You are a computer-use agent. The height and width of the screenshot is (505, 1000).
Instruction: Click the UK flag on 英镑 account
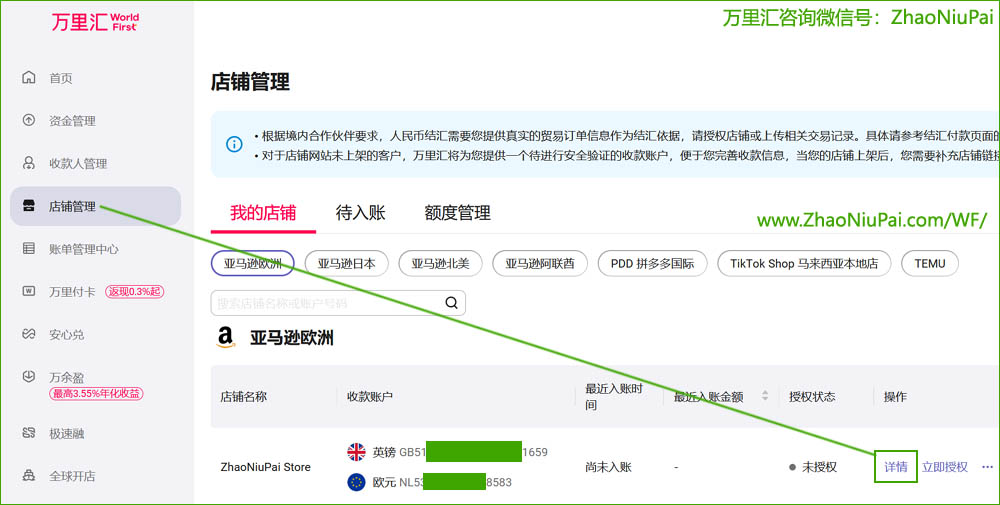(356, 452)
